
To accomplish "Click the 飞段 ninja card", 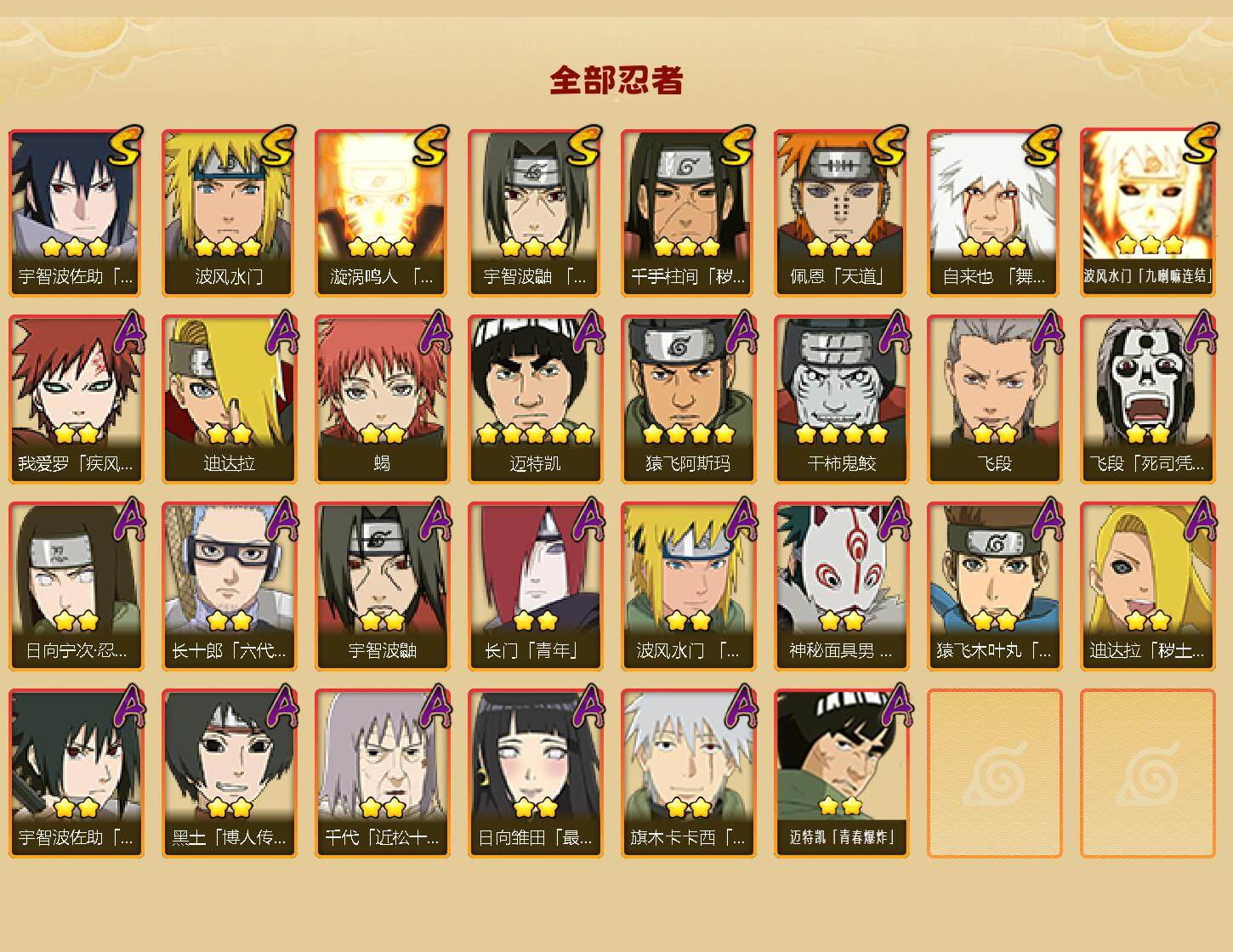I will point(994,399).
